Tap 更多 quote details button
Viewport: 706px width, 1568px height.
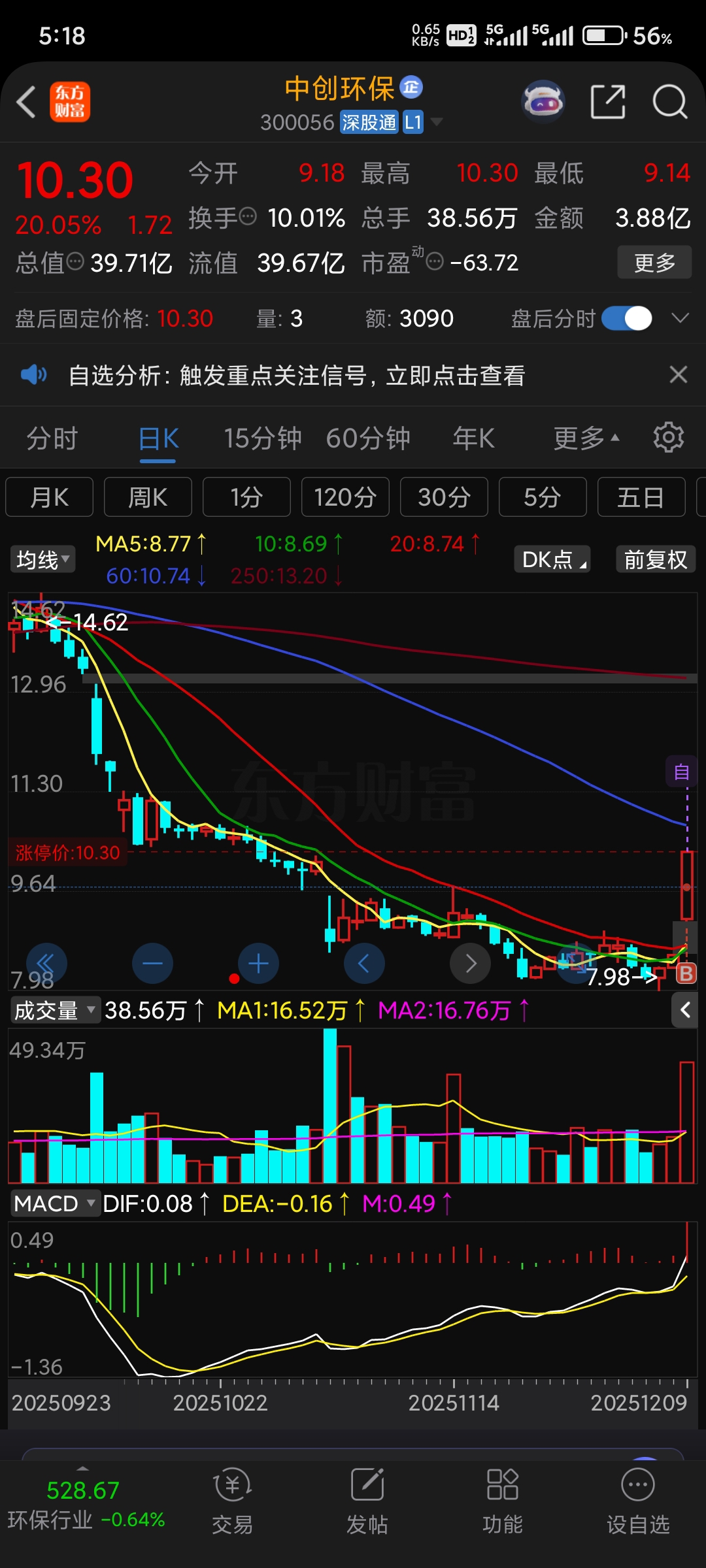654,263
